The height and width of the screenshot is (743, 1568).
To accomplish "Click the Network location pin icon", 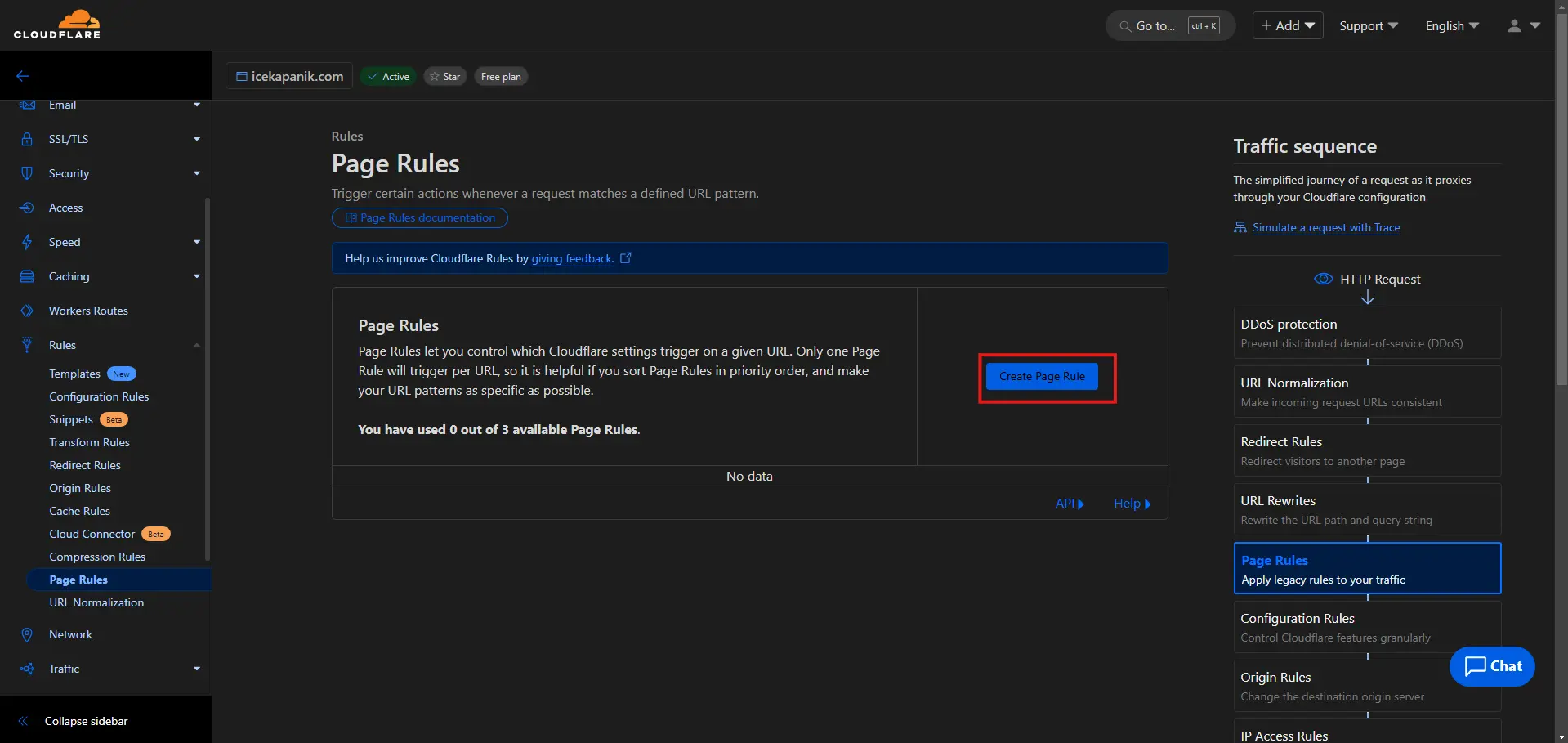I will tap(27, 634).
